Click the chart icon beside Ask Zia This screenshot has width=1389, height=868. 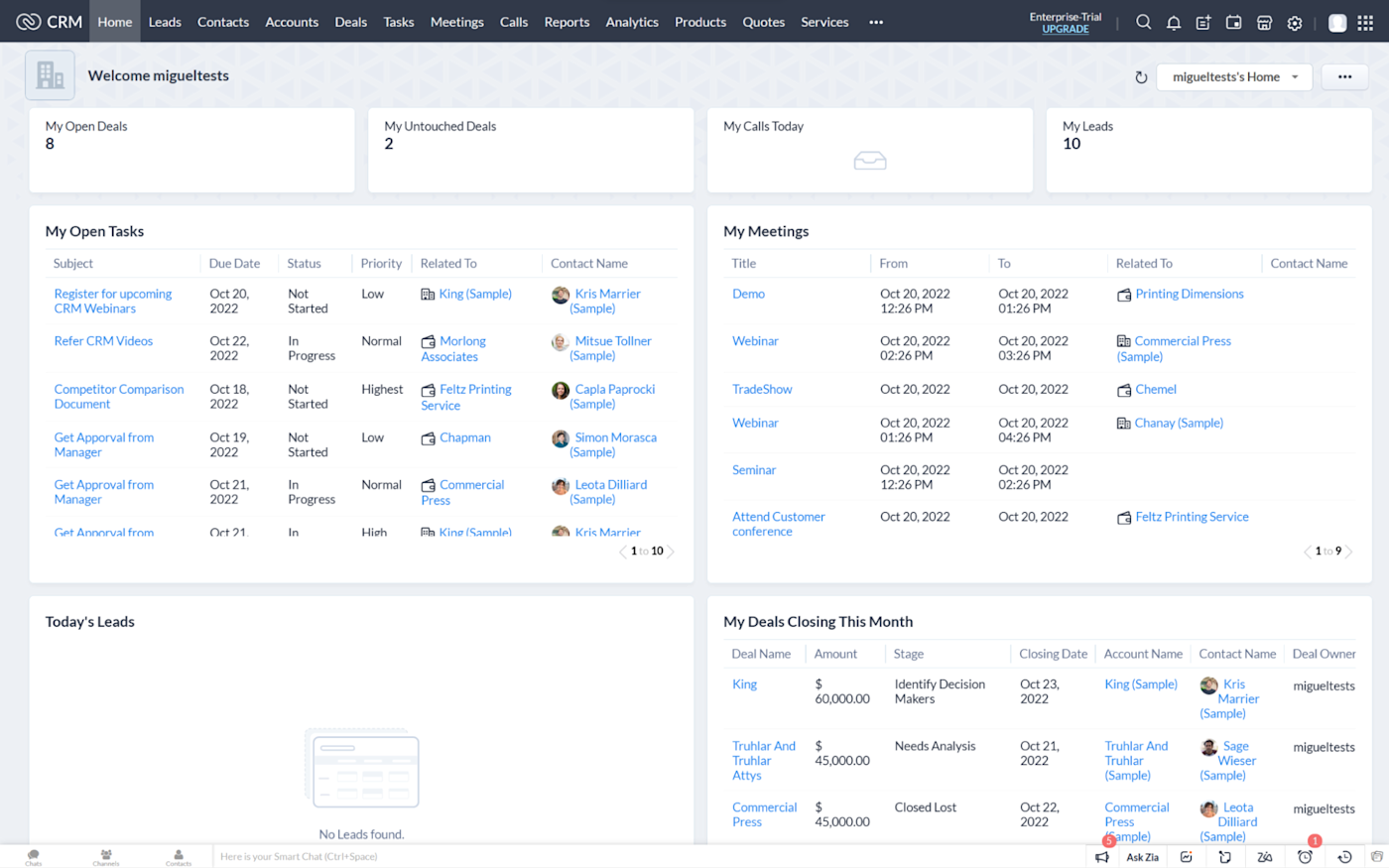tap(1187, 857)
